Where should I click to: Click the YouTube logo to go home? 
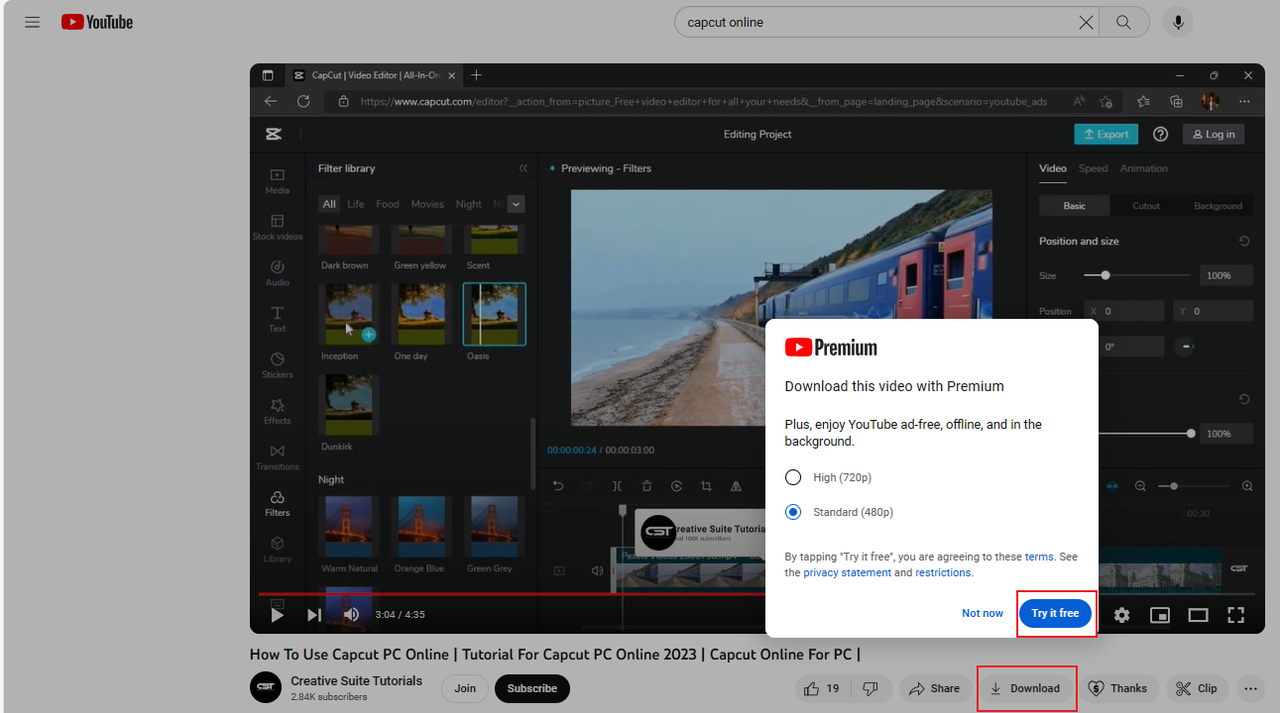coord(97,22)
